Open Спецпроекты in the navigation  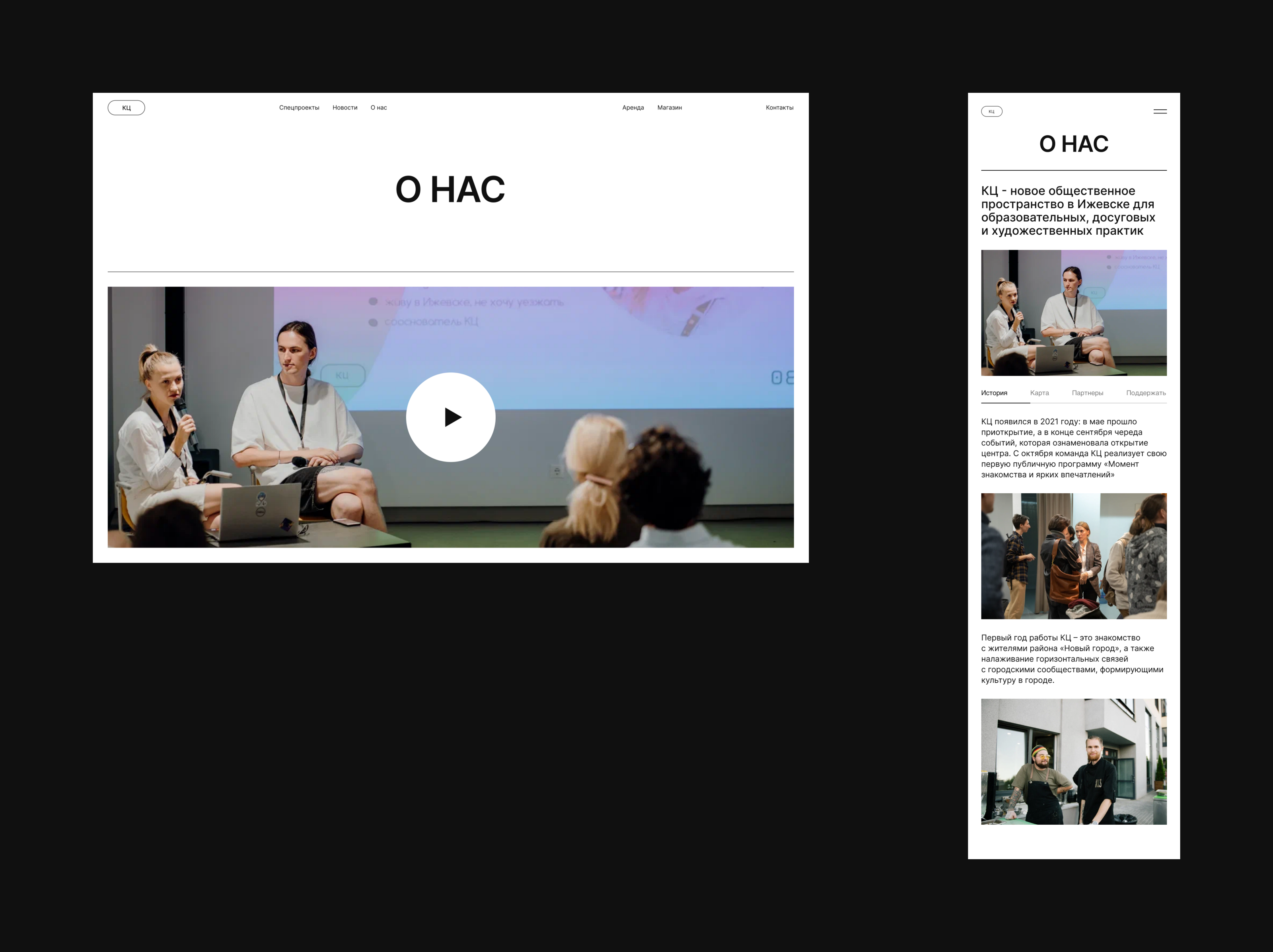[x=299, y=108]
